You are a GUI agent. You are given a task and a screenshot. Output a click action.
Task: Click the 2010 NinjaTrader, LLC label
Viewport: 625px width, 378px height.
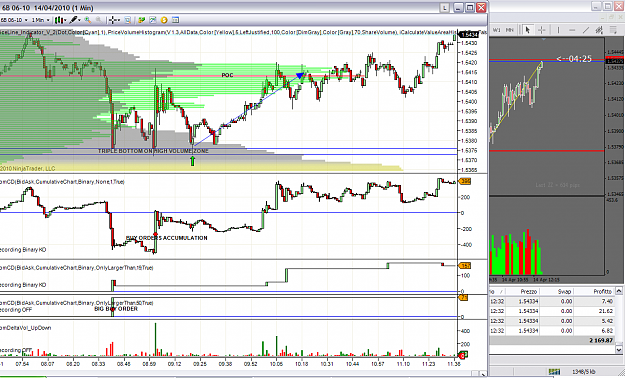(x=28, y=169)
